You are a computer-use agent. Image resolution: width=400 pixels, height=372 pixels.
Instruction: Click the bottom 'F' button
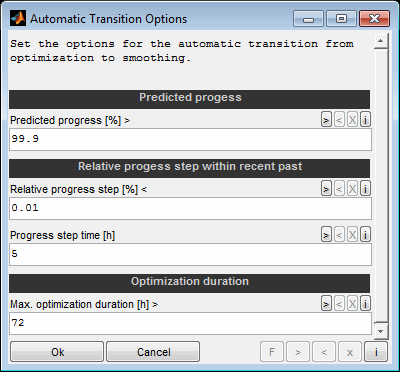272,352
